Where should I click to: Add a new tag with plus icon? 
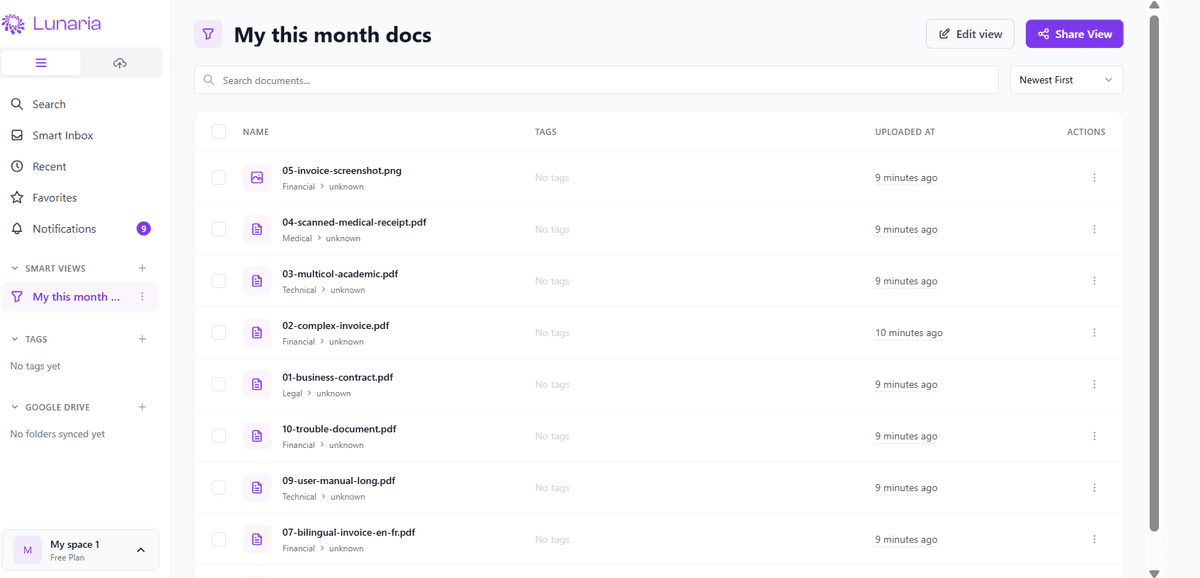pyautogui.click(x=142, y=339)
